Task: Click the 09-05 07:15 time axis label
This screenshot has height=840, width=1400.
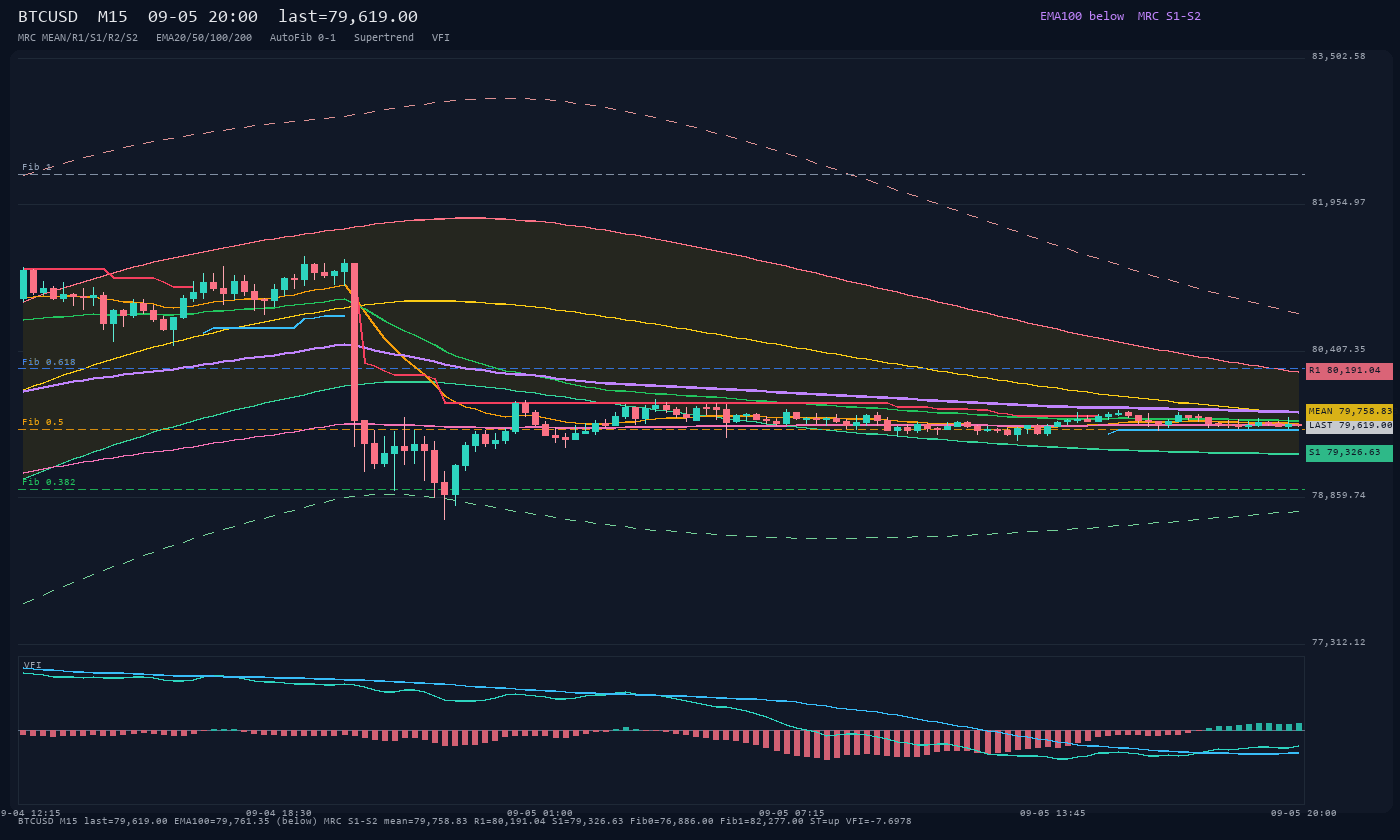Action: 792,813
